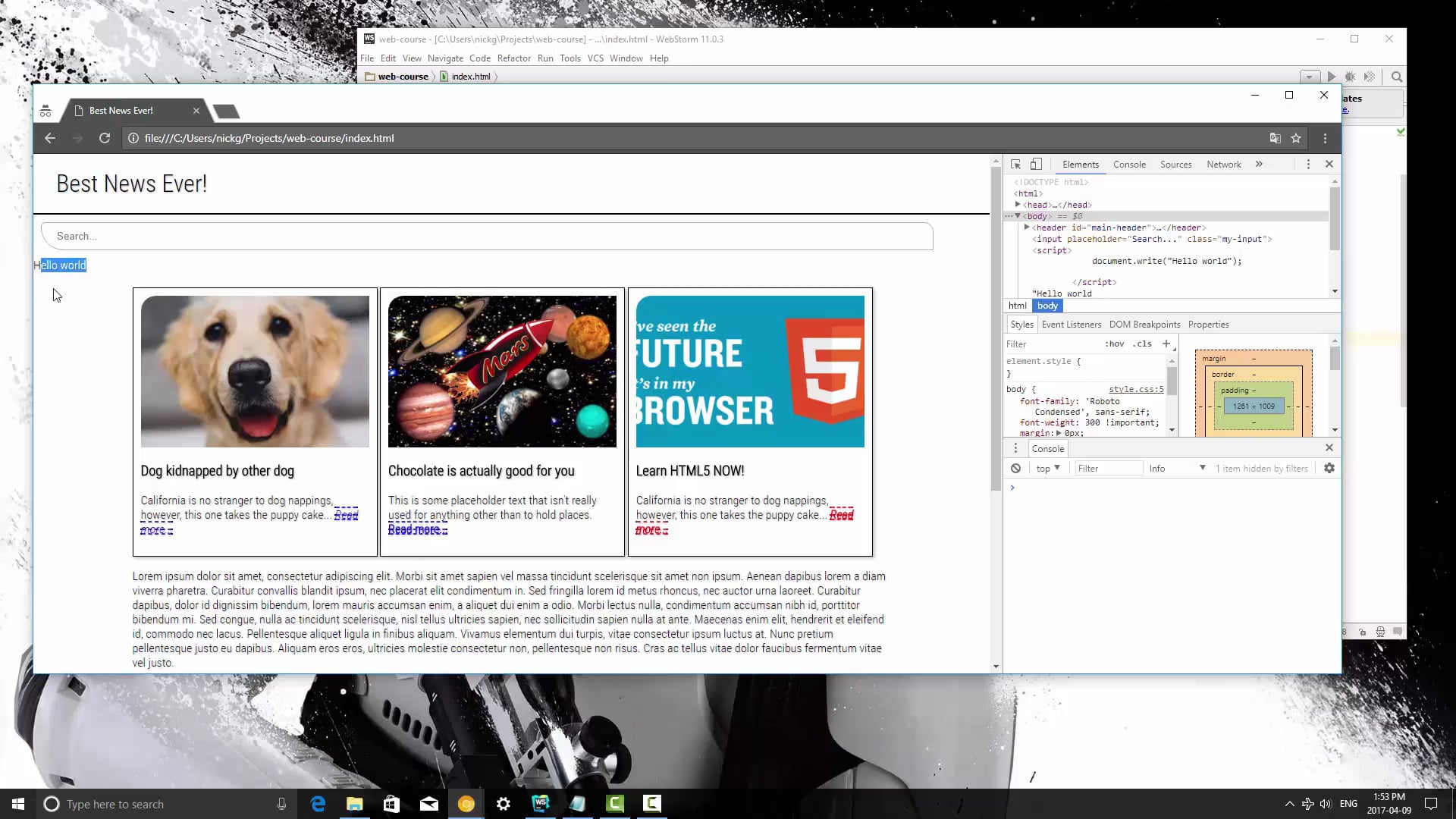Open the DevTools Console settings gear

point(1329,468)
